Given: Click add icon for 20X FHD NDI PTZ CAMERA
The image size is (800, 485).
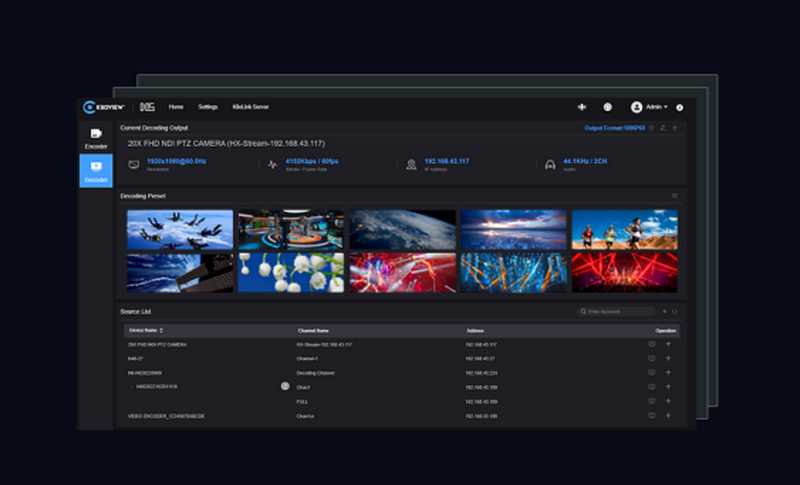Looking at the screenshot, I should pyautogui.click(x=667, y=344).
